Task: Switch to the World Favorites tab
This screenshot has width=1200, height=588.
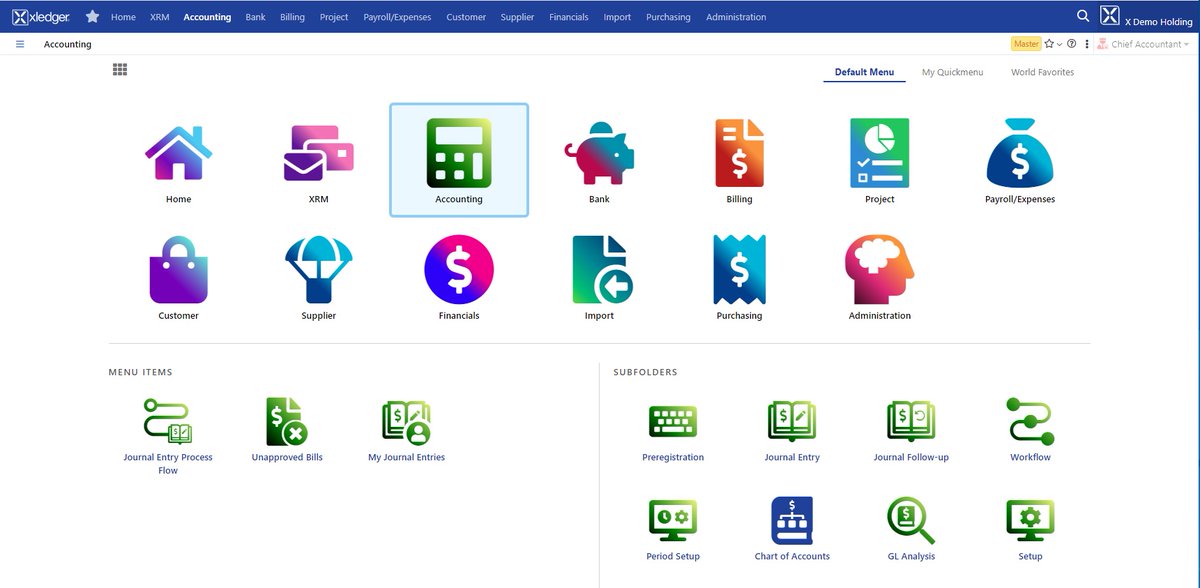Action: click(1042, 72)
